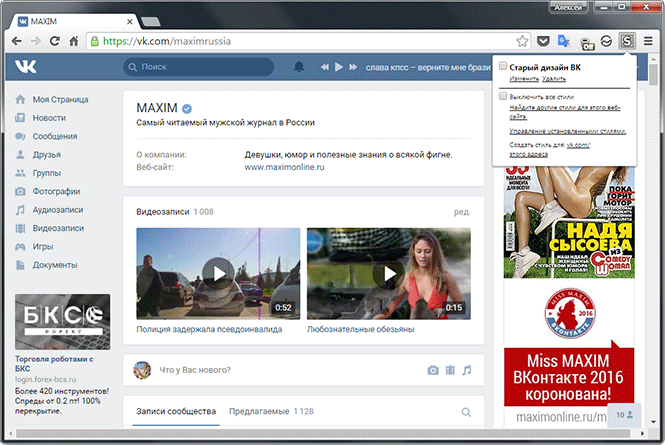Play the Любознательные обезьяны video thumbnail

pyautogui.click(x=389, y=274)
